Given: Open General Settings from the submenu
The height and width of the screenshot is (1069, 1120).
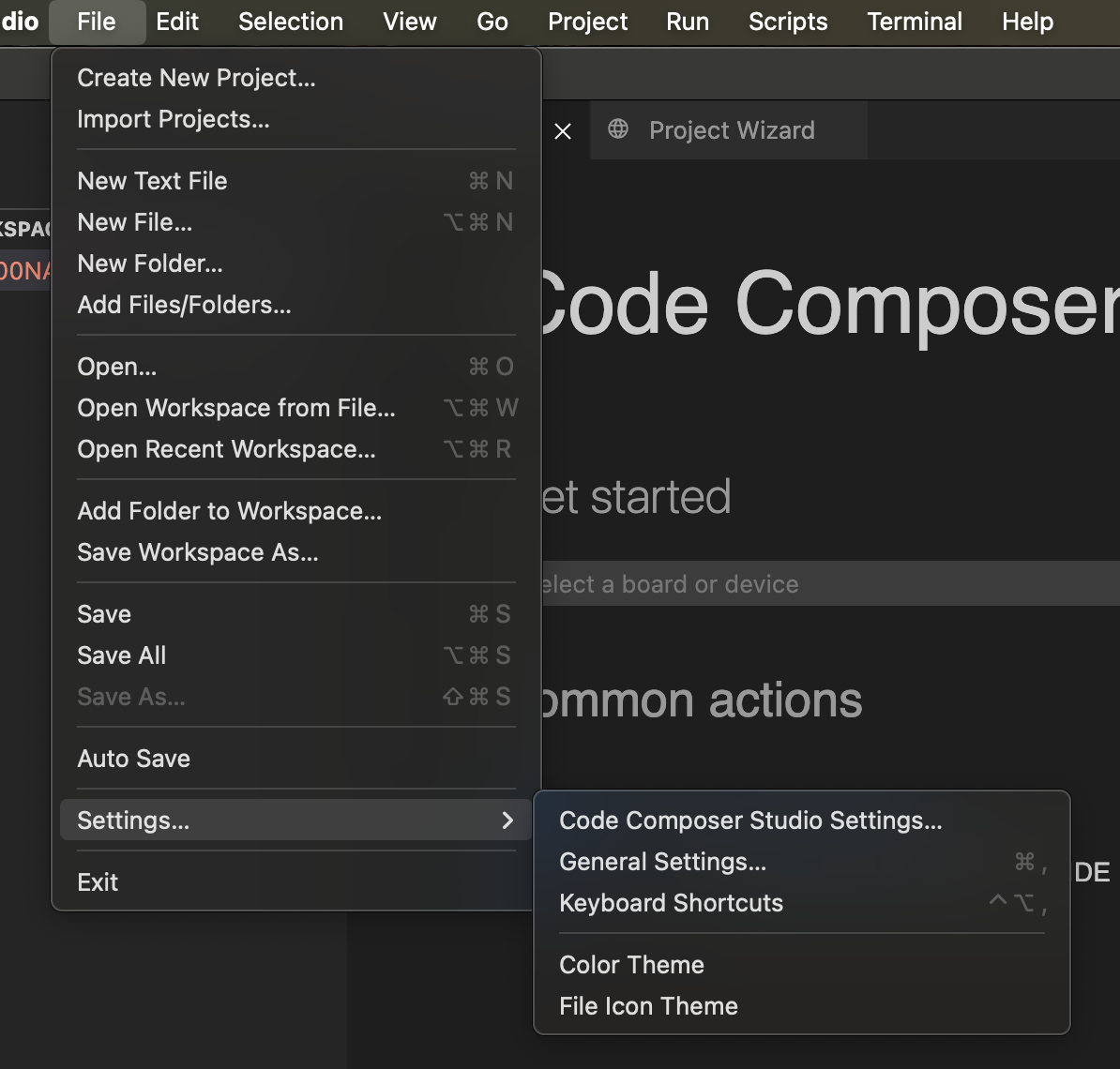Looking at the screenshot, I should point(662,862).
